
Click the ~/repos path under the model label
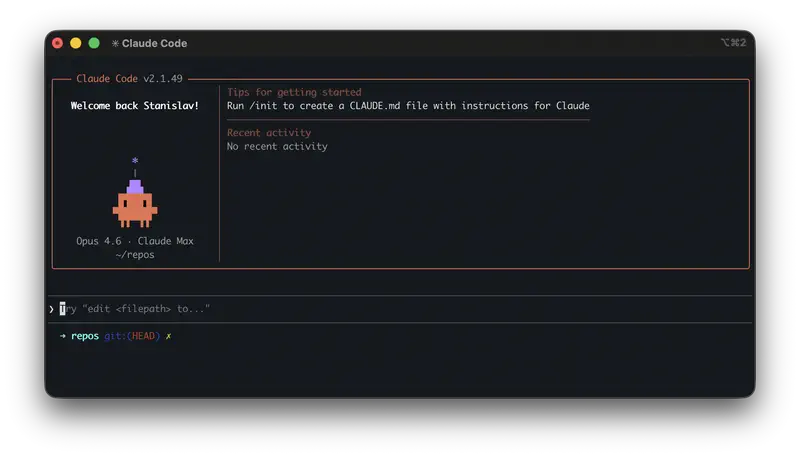(135, 254)
